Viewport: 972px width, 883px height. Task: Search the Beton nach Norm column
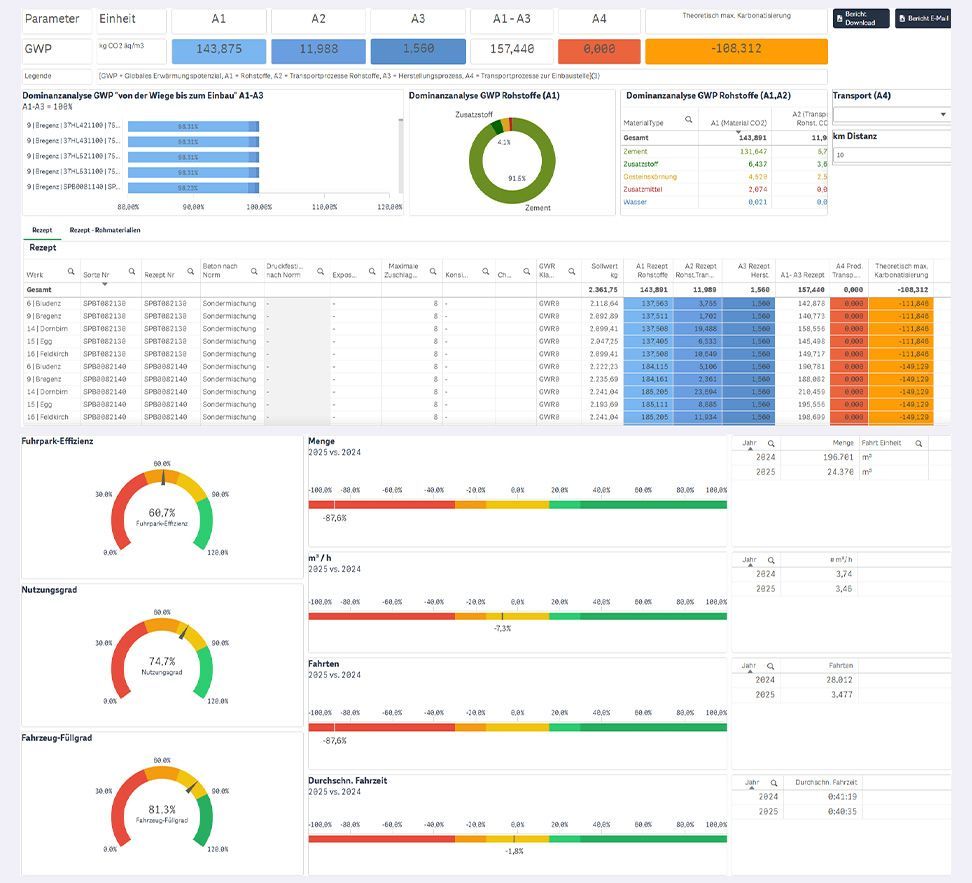[254, 272]
